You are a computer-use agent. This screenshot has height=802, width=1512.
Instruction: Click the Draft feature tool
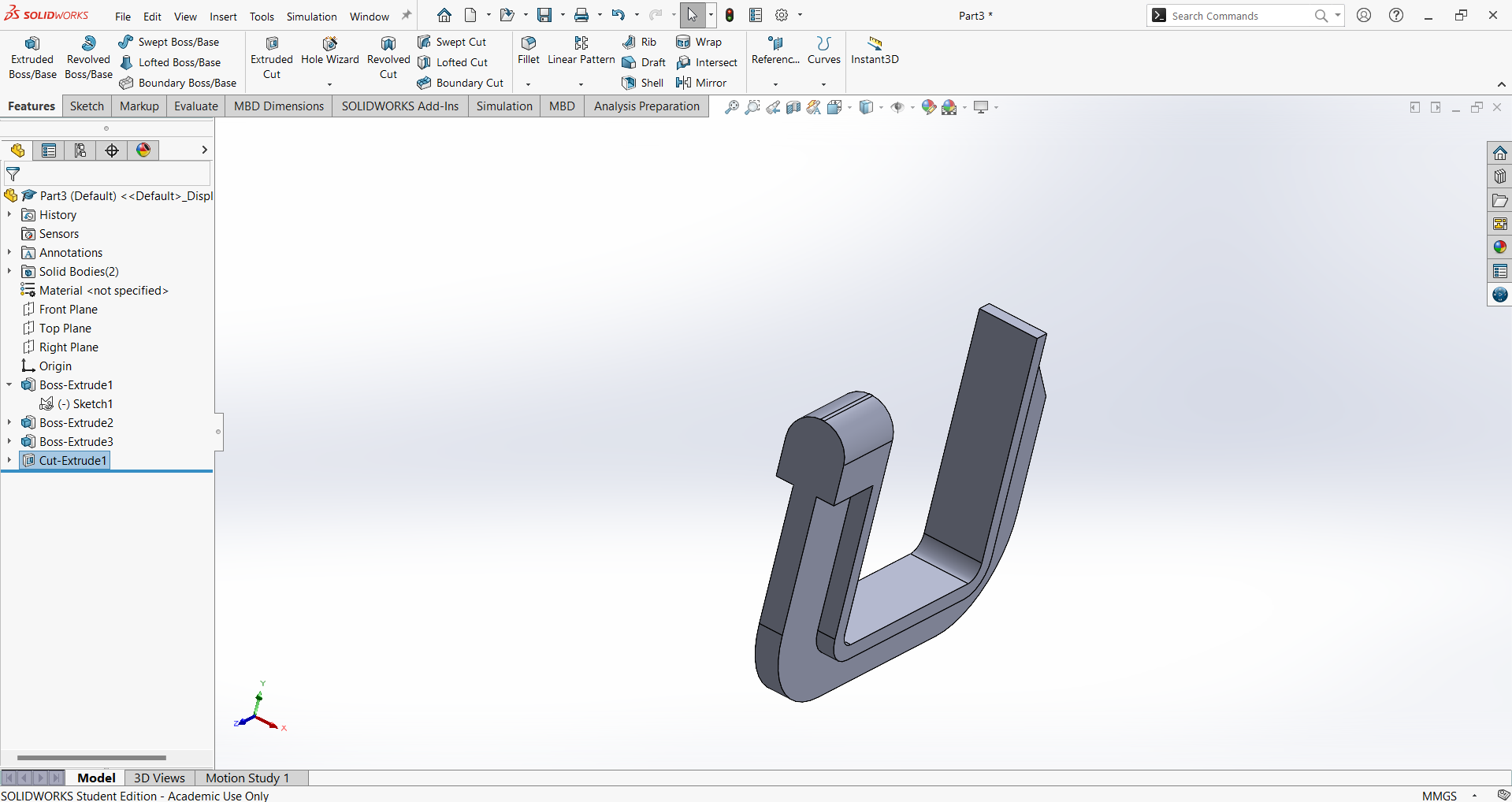click(644, 62)
